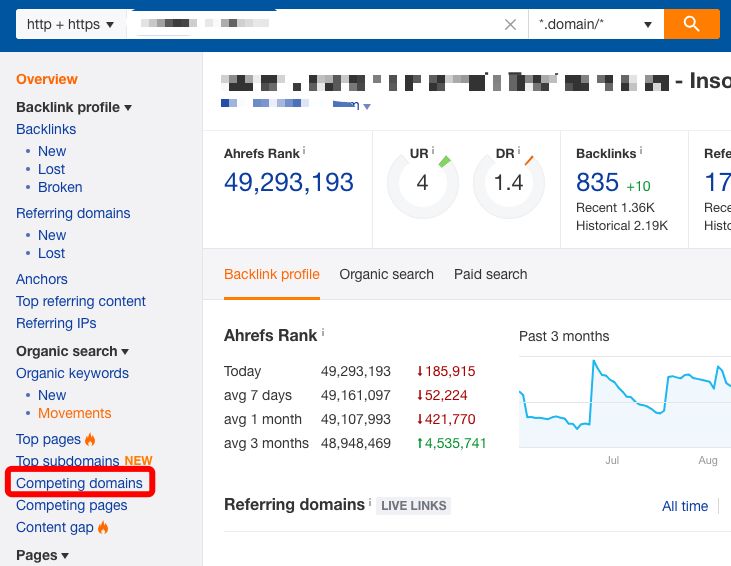This screenshot has width=731, height=566.
Task: Open Movements under Organic keywords
Action: (75, 413)
